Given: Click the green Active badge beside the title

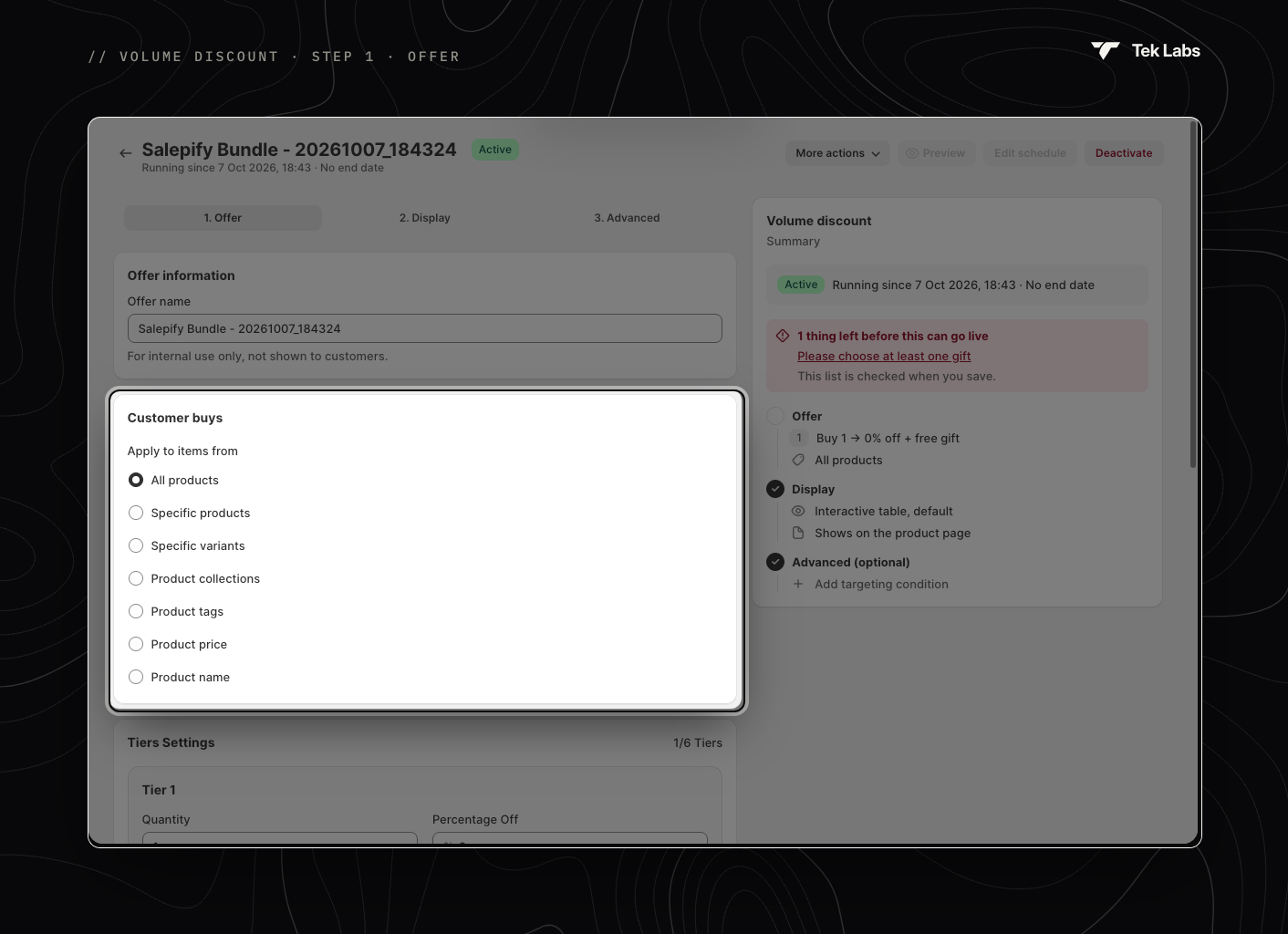Looking at the screenshot, I should click(x=495, y=150).
